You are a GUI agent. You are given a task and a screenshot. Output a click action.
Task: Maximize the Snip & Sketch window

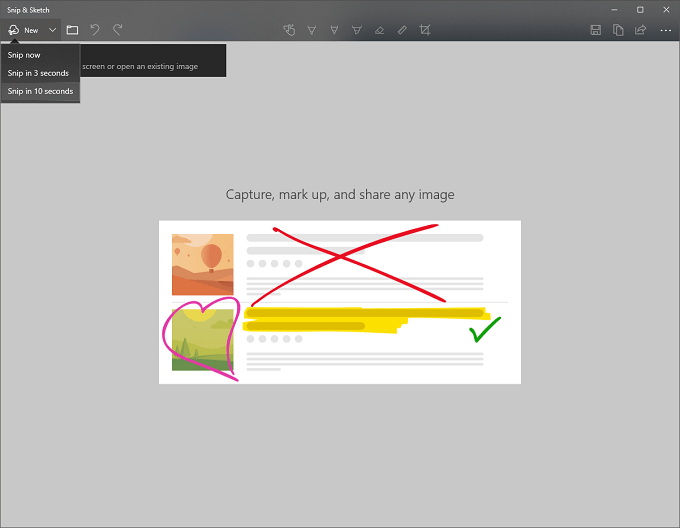640,10
